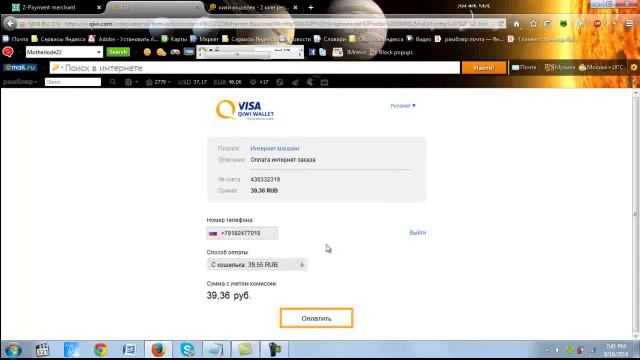
Task: Click the green Search button
Action: coord(118,52)
